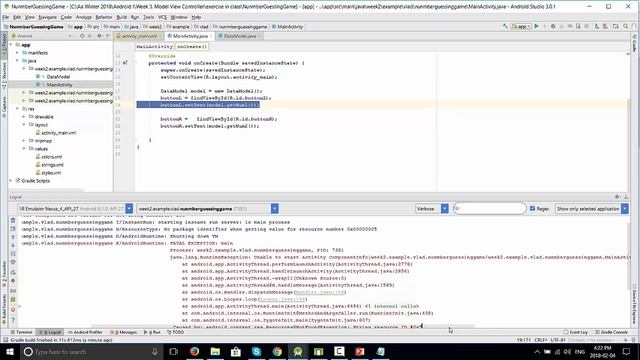This screenshot has width=640, height=360.
Task: Click the Restart logcat icon
Action: coord(13,272)
